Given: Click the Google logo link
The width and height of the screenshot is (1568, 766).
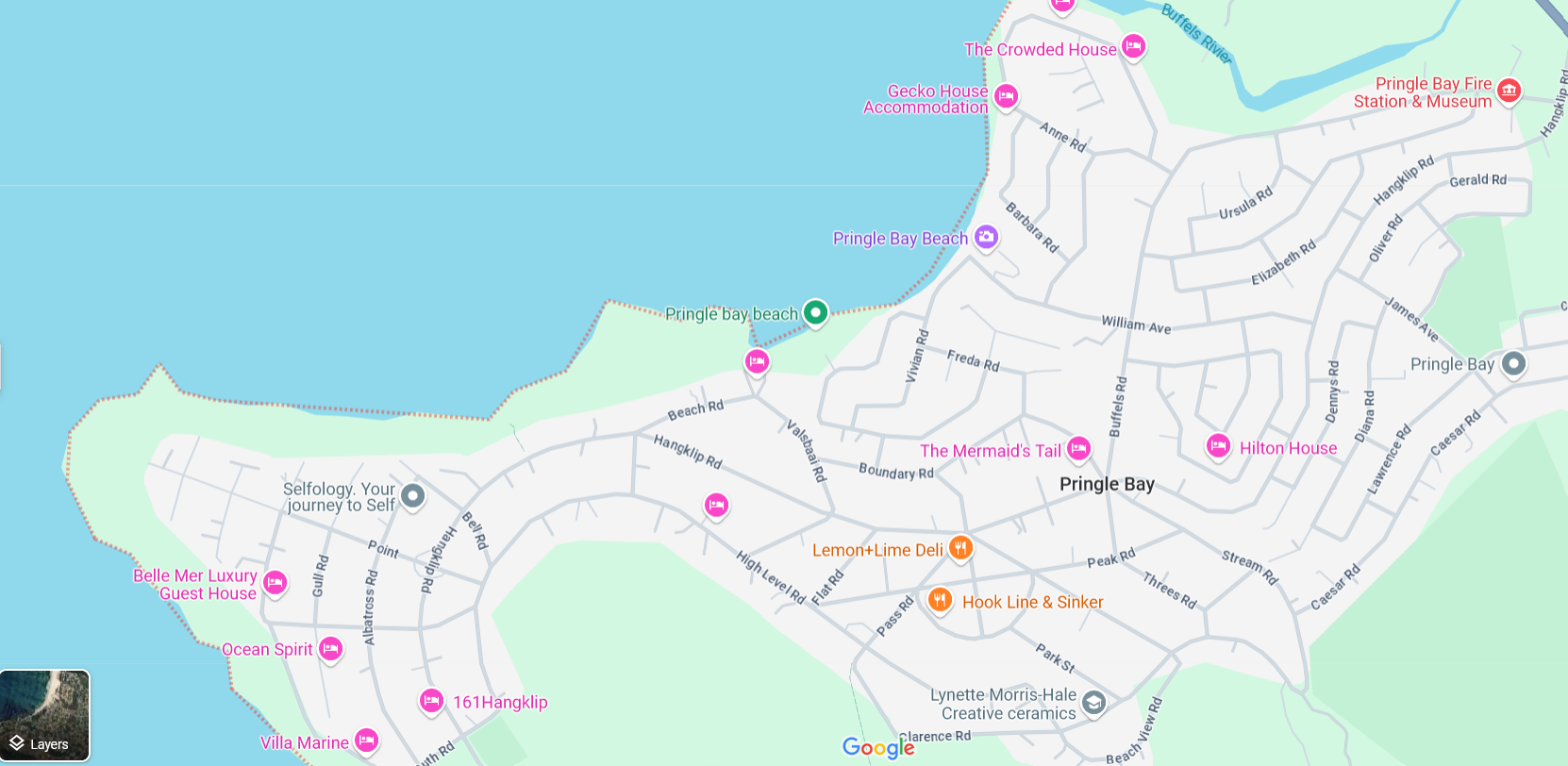Looking at the screenshot, I should (x=878, y=748).
